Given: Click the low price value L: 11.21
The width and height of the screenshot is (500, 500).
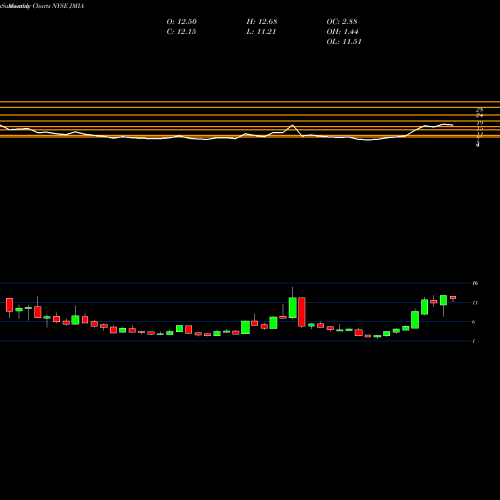Looking at the screenshot, I should click(x=261, y=32).
